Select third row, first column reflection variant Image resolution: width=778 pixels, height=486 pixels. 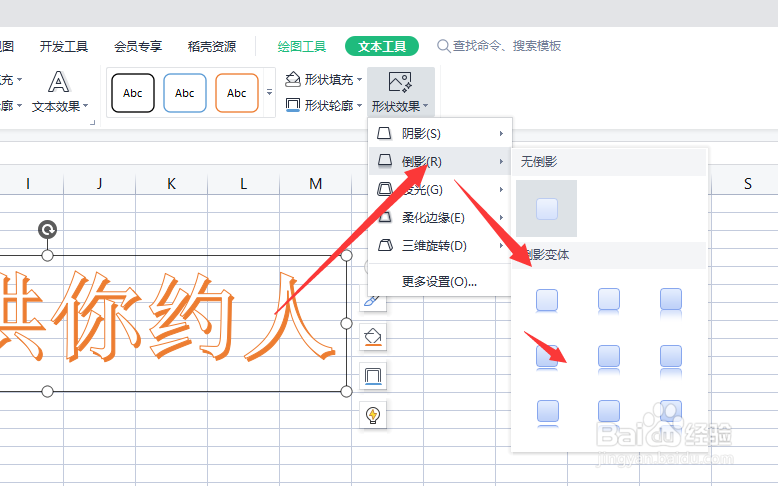pyautogui.click(x=548, y=413)
